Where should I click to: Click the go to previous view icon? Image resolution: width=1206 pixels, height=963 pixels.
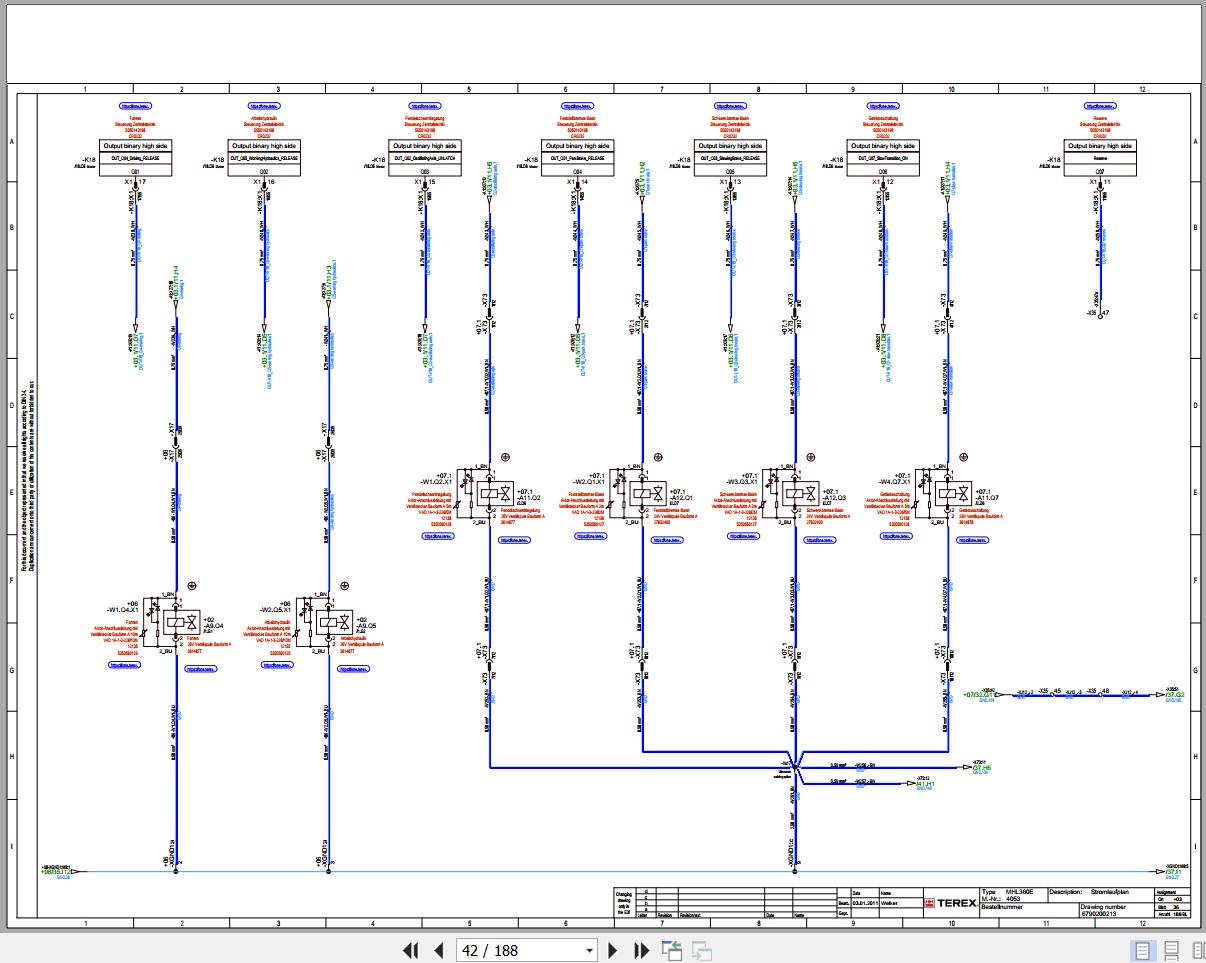pyautogui.click(x=671, y=950)
